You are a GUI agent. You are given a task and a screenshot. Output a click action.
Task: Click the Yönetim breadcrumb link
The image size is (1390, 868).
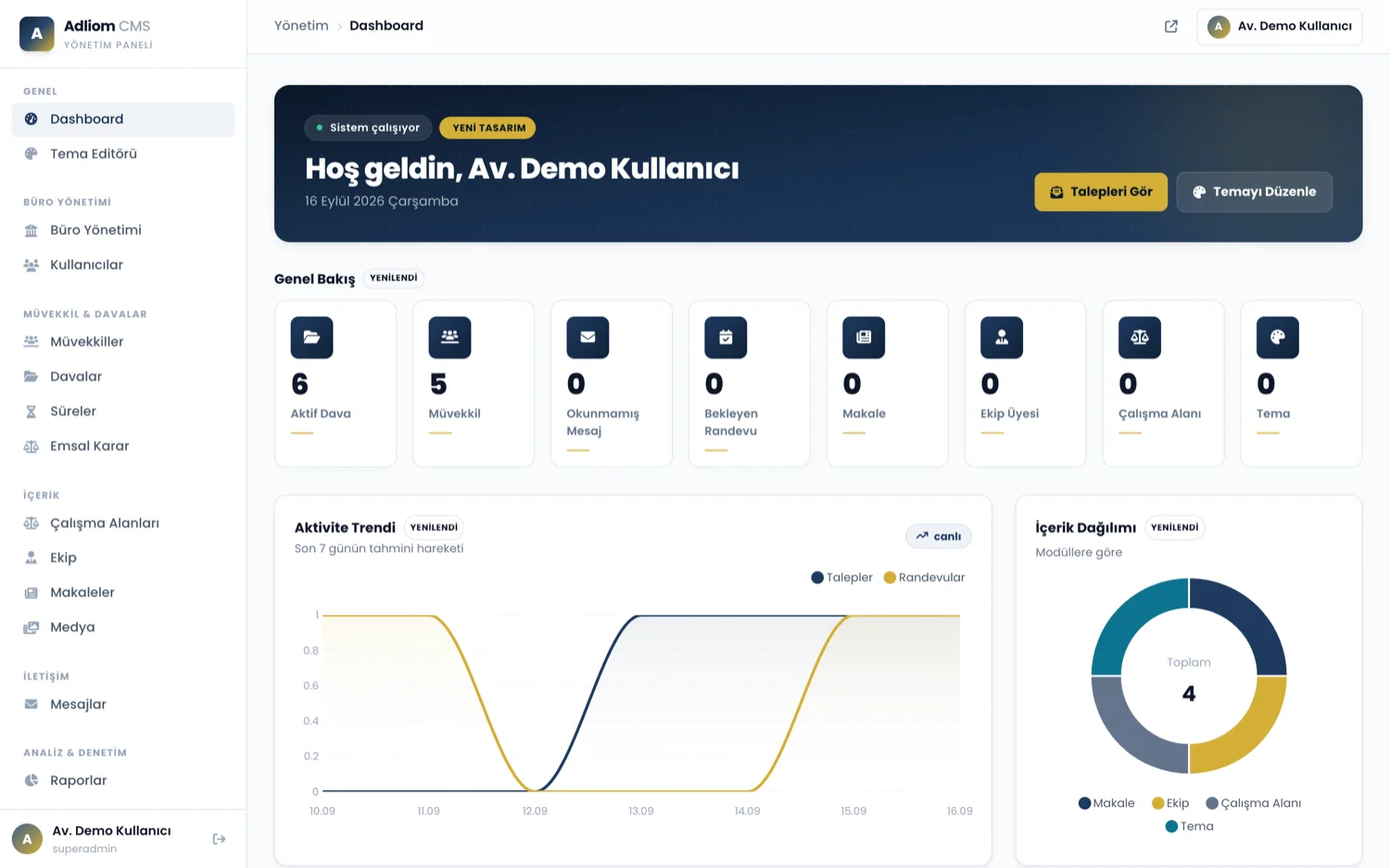click(301, 26)
